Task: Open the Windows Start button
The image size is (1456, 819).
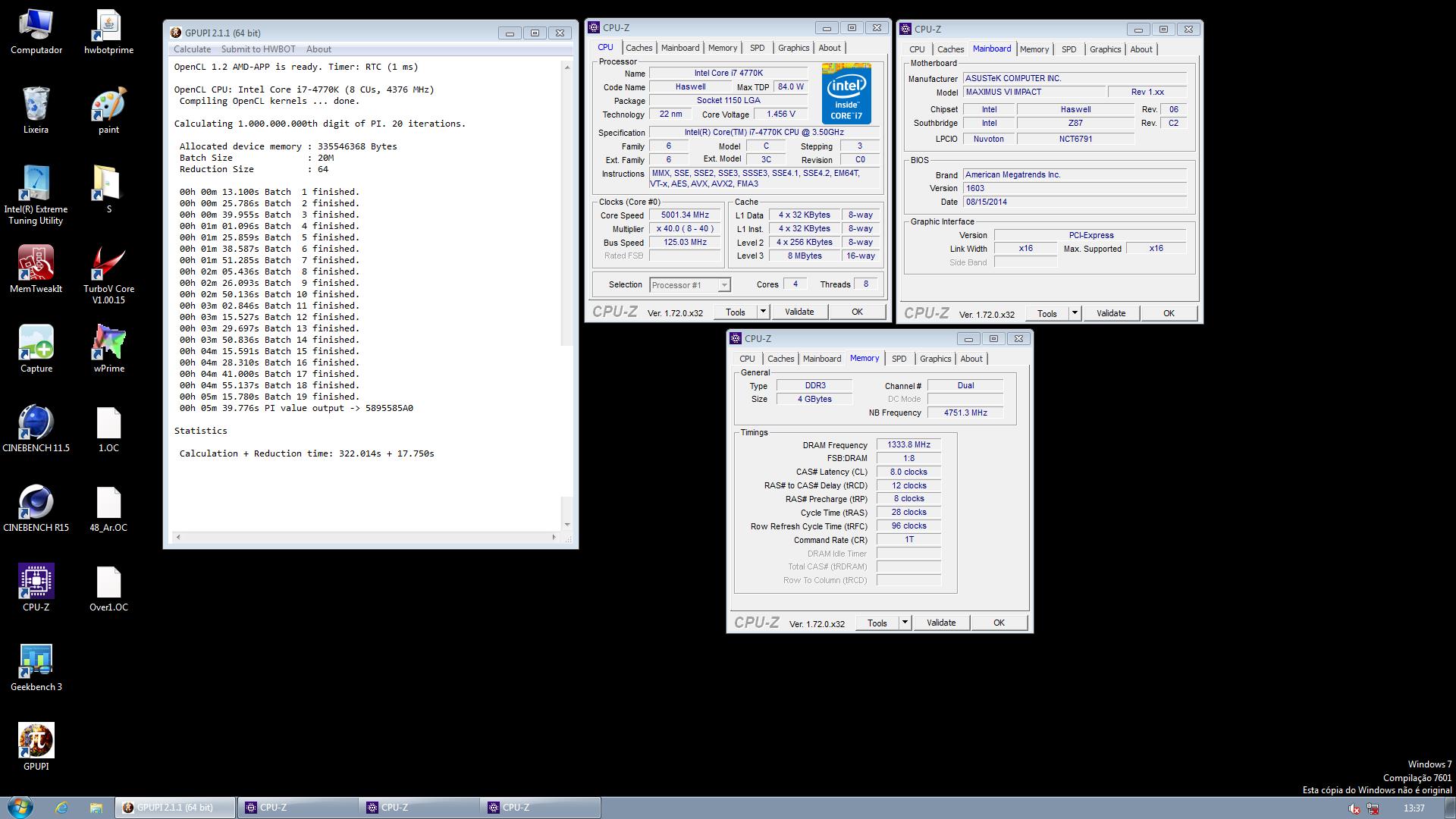Action: click(19, 807)
